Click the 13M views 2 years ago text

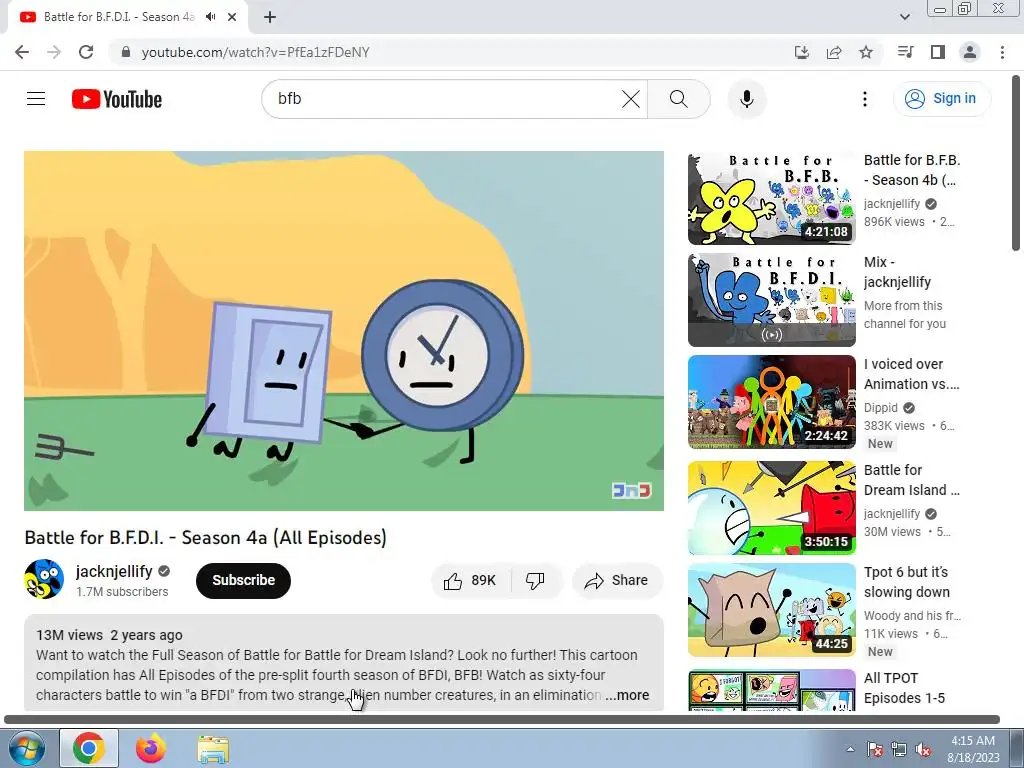[109, 635]
